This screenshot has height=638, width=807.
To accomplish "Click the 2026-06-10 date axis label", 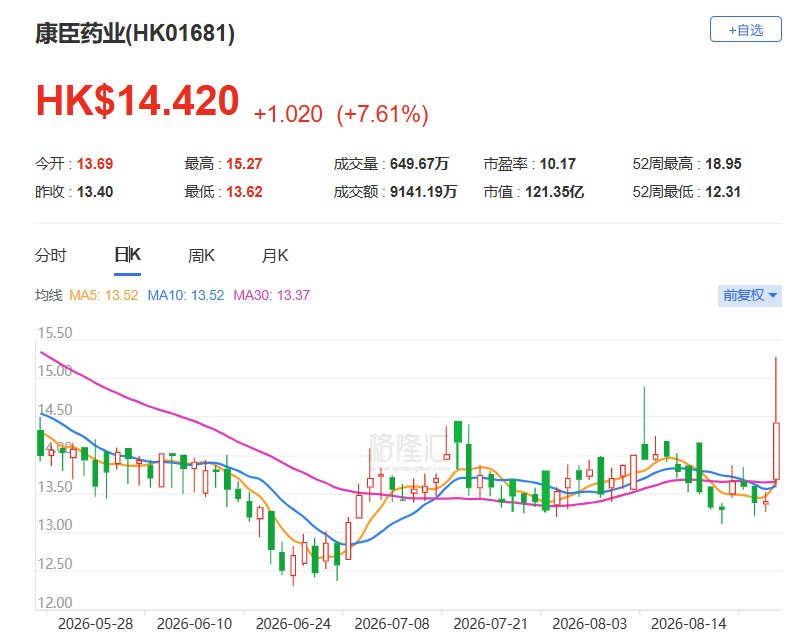I will click(195, 624).
